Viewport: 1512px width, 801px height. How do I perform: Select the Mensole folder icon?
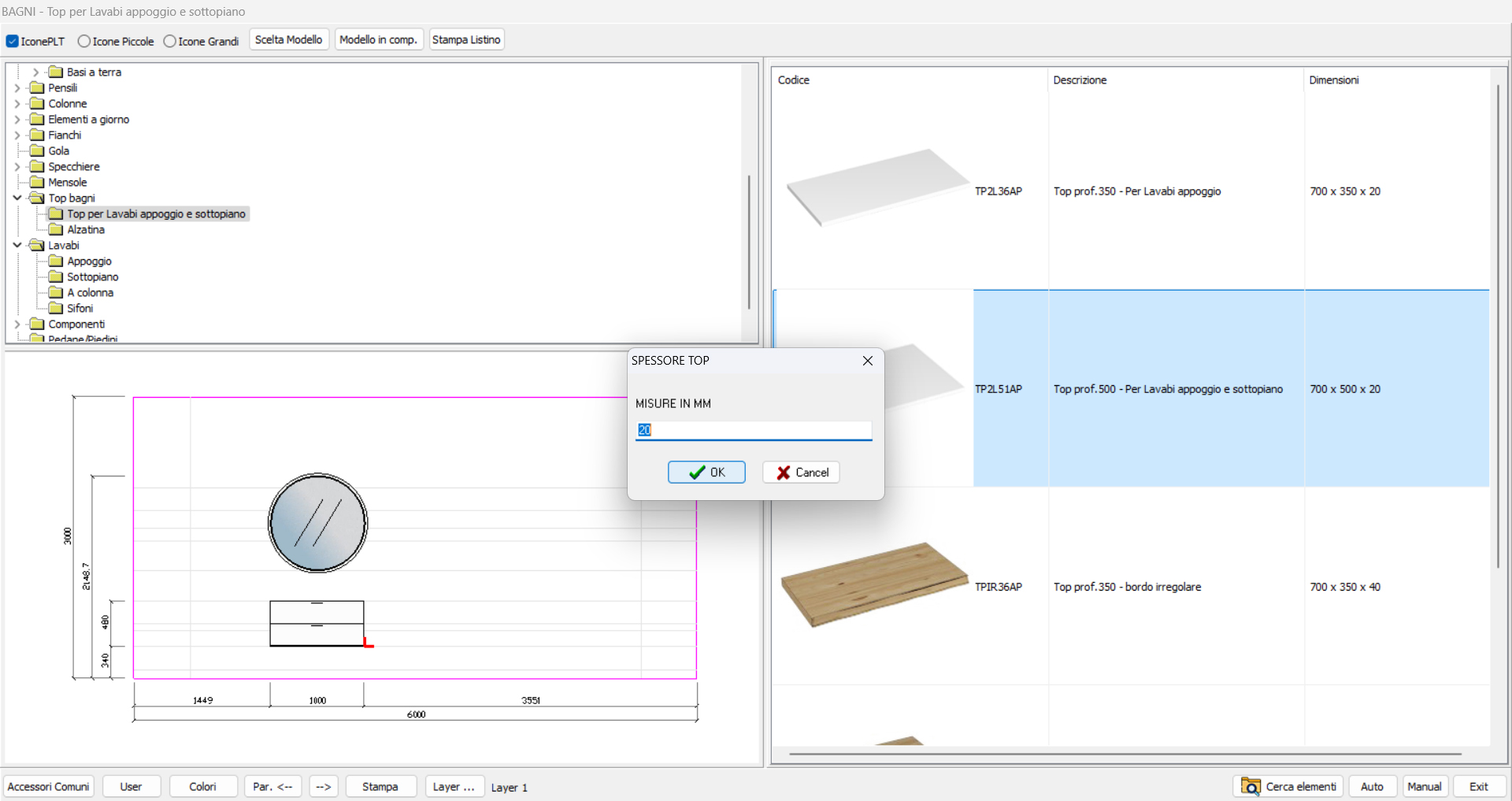[37, 182]
